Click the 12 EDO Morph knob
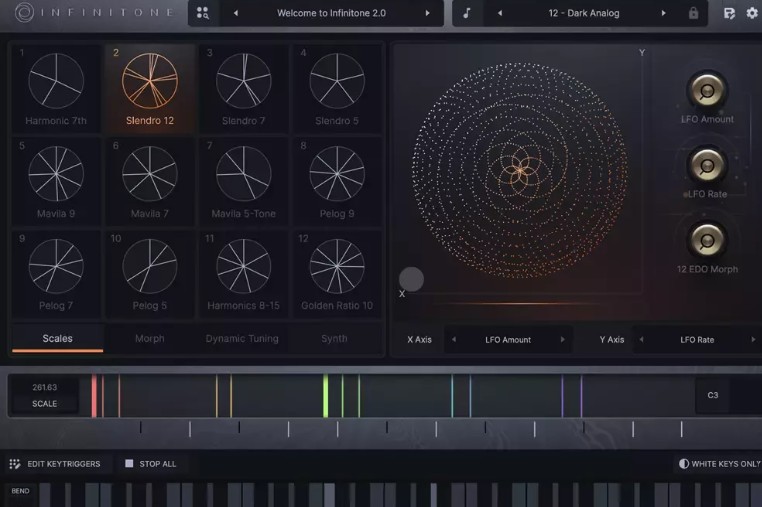762x507 pixels. pos(707,240)
